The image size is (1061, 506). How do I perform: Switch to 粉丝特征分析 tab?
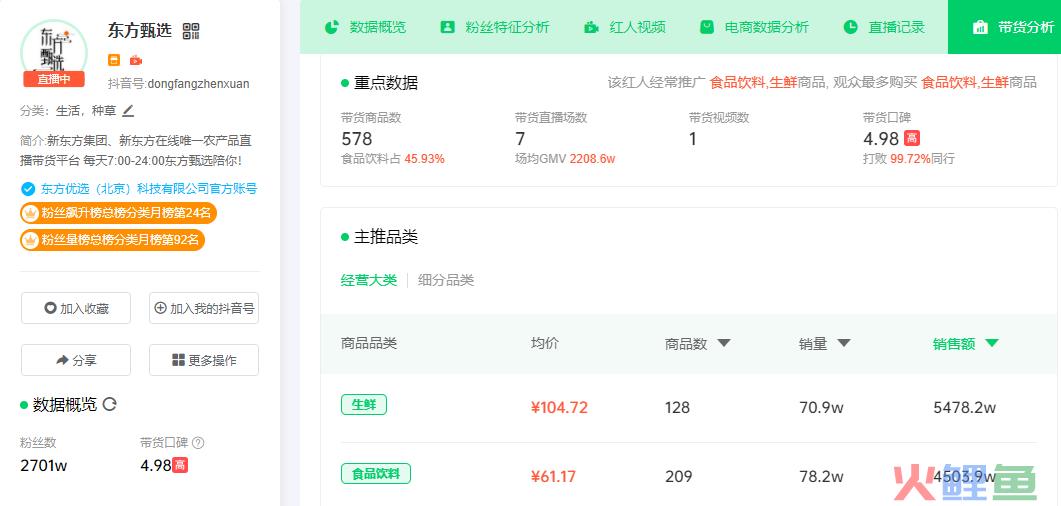(495, 27)
